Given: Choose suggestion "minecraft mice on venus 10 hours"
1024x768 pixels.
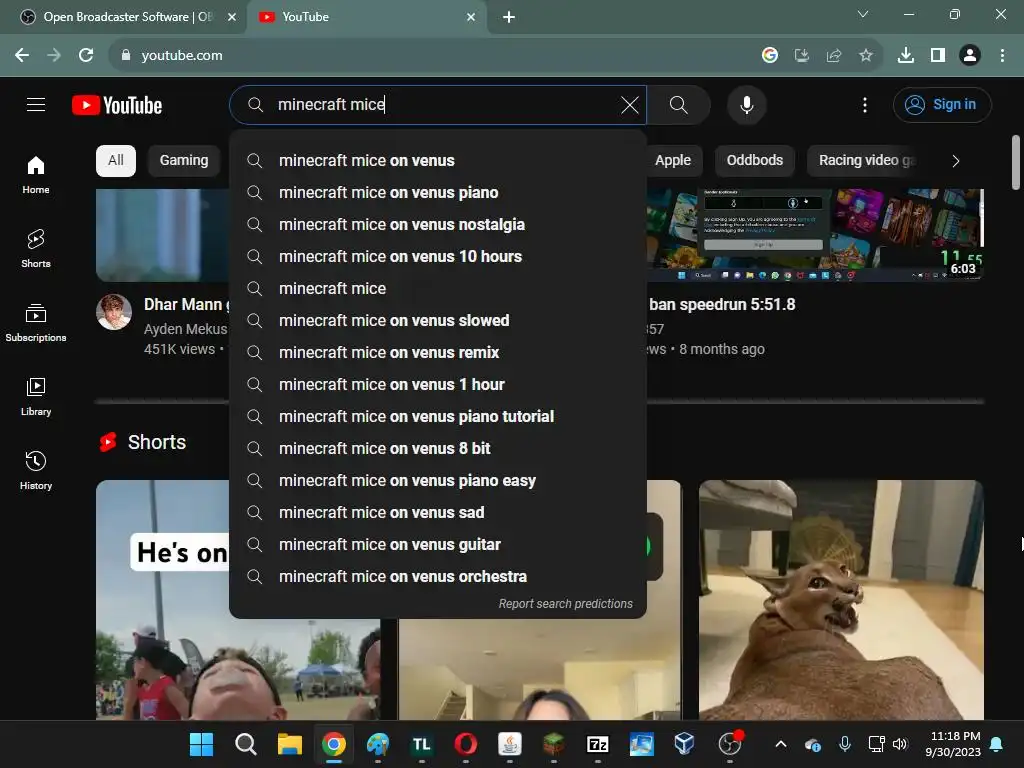Looking at the screenshot, I should click(438, 257).
